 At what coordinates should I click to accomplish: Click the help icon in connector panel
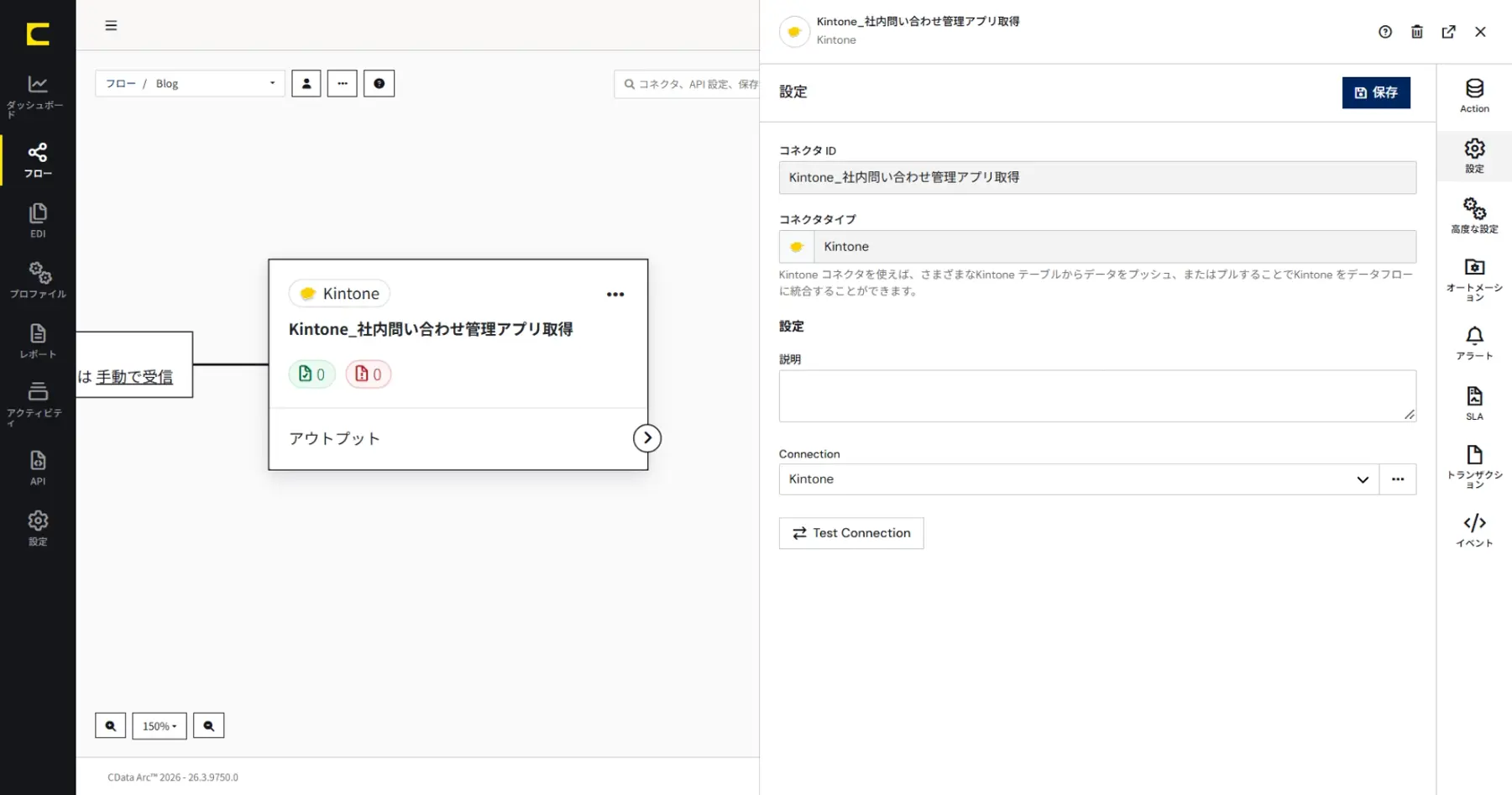[1385, 32]
